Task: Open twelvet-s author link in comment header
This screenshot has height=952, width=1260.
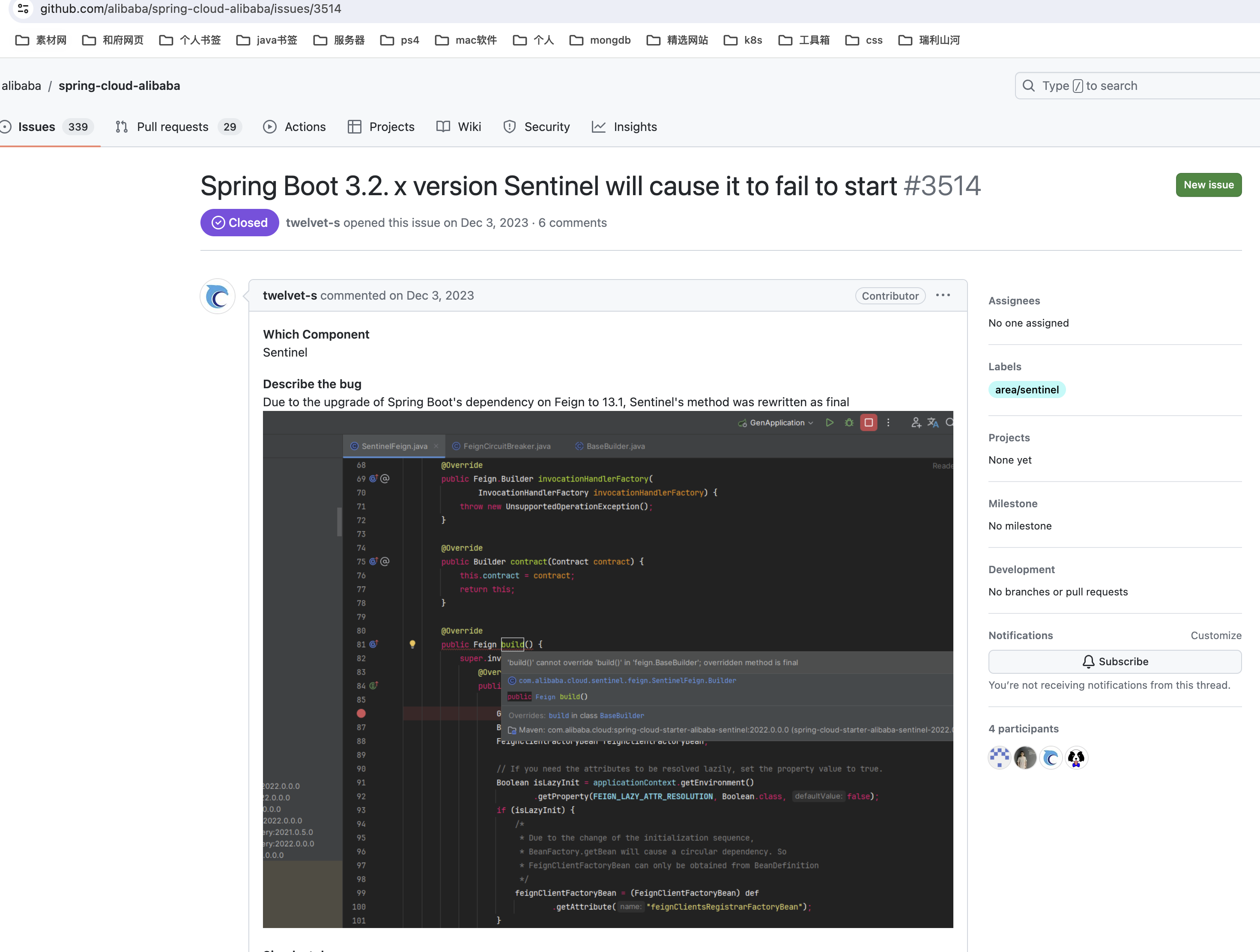Action: click(x=290, y=295)
